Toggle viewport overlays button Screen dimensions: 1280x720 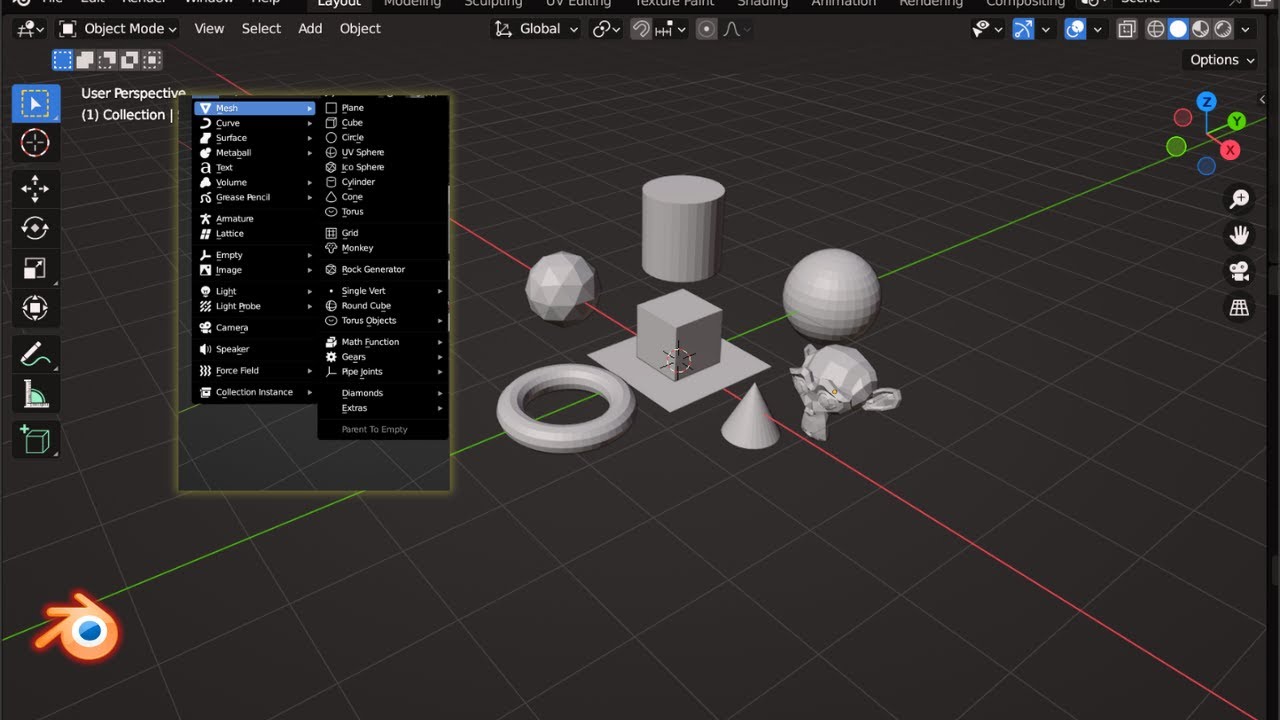1076,29
